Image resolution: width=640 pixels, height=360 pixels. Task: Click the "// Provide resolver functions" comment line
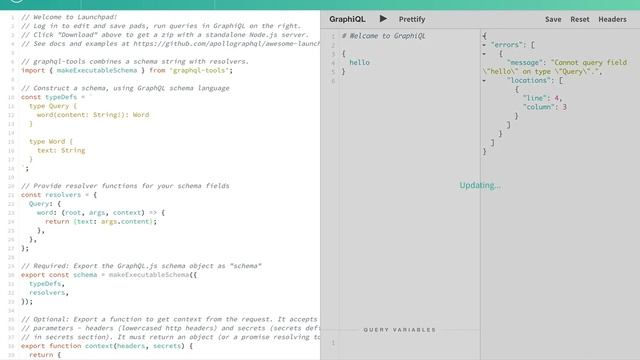click(x=125, y=186)
